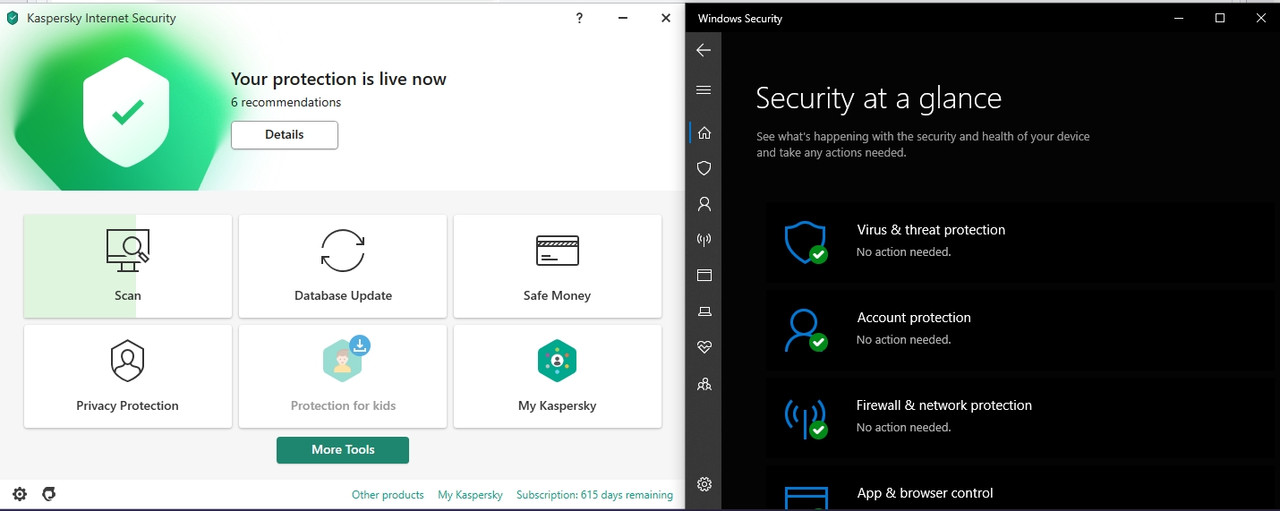1280x511 pixels.
Task: Click Account protection person tile icon
Action: [806, 330]
